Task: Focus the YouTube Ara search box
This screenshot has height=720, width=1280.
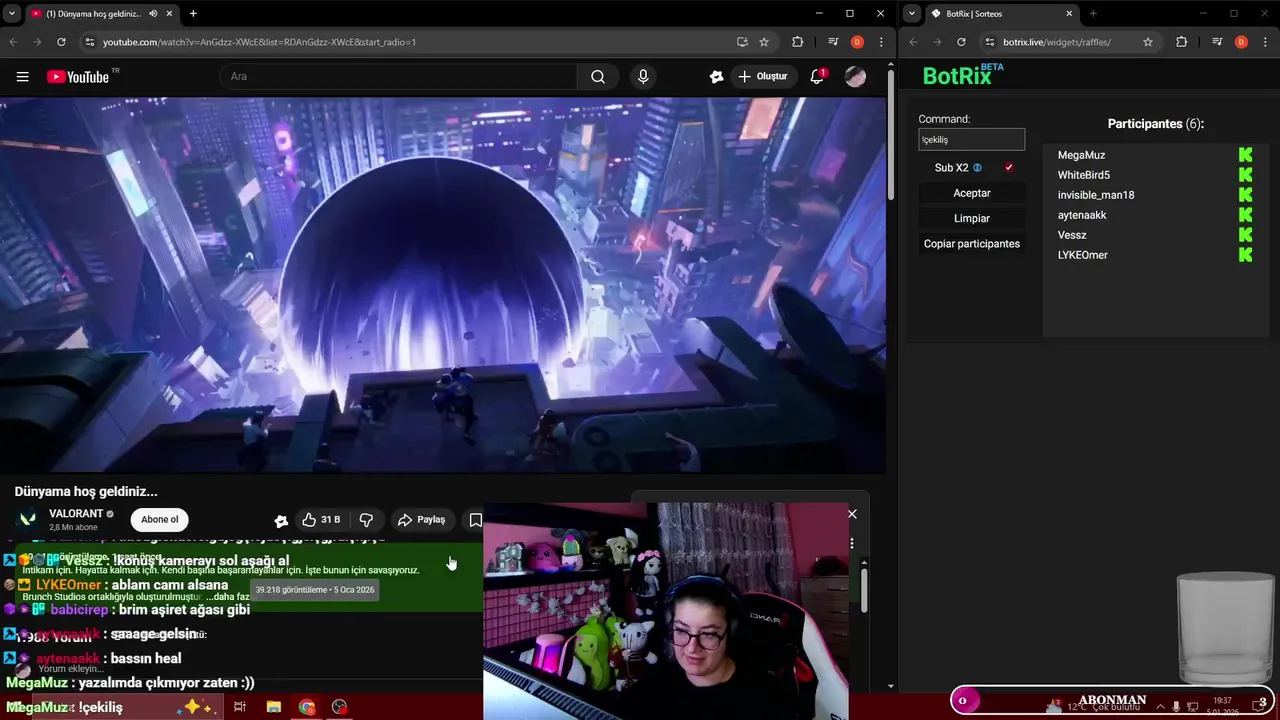Action: click(398, 77)
